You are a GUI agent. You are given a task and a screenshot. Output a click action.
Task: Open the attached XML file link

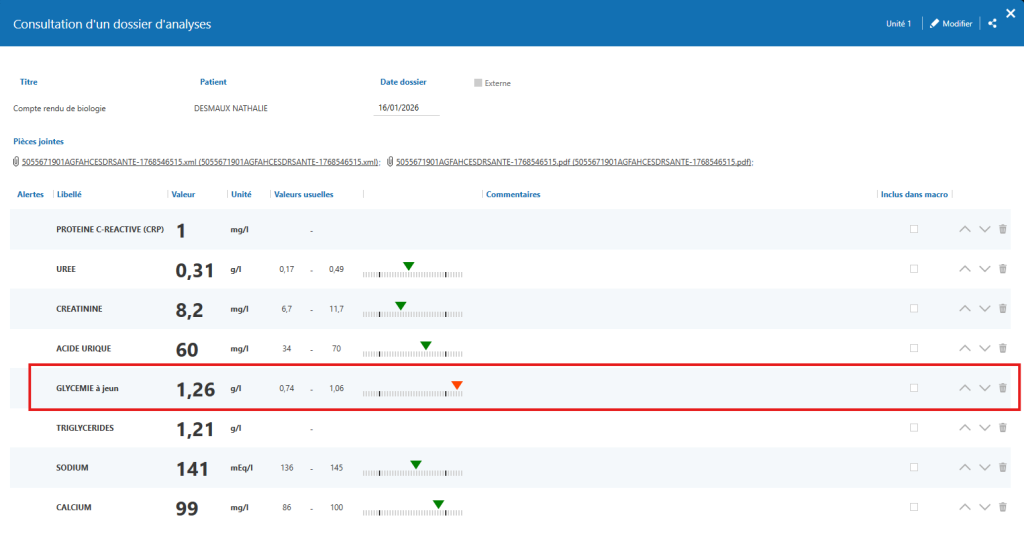coord(200,161)
